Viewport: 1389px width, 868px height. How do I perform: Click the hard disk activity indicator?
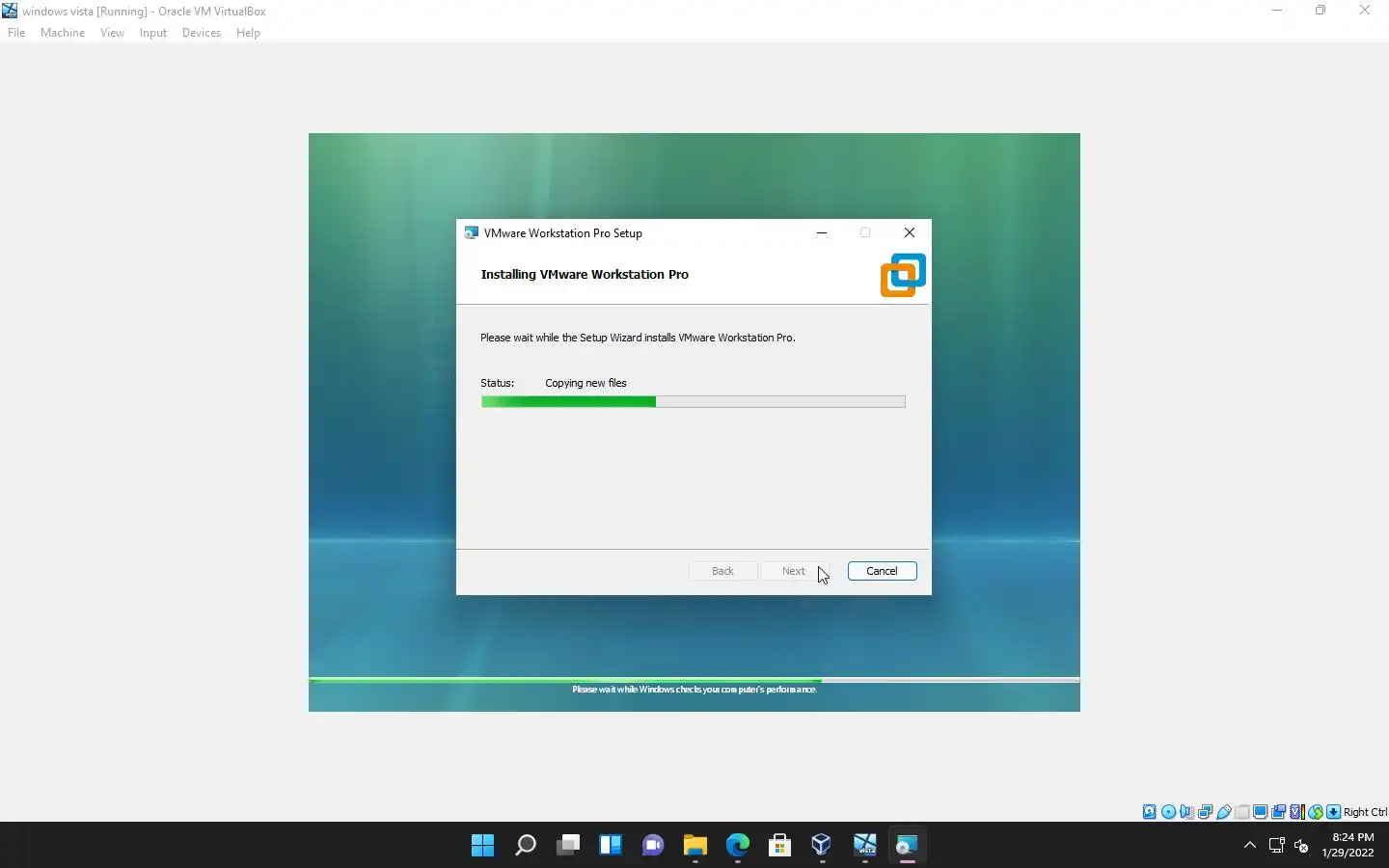(1150, 812)
